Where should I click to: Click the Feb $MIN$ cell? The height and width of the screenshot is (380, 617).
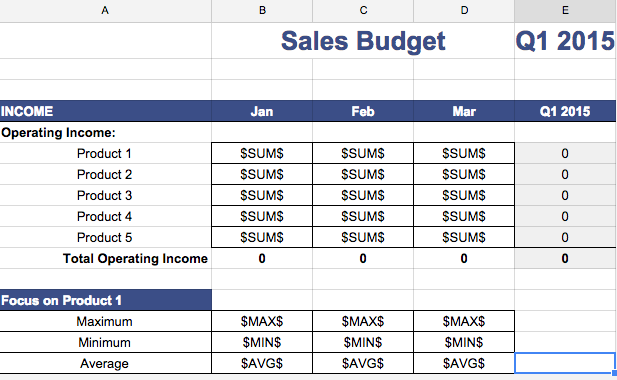(x=363, y=343)
